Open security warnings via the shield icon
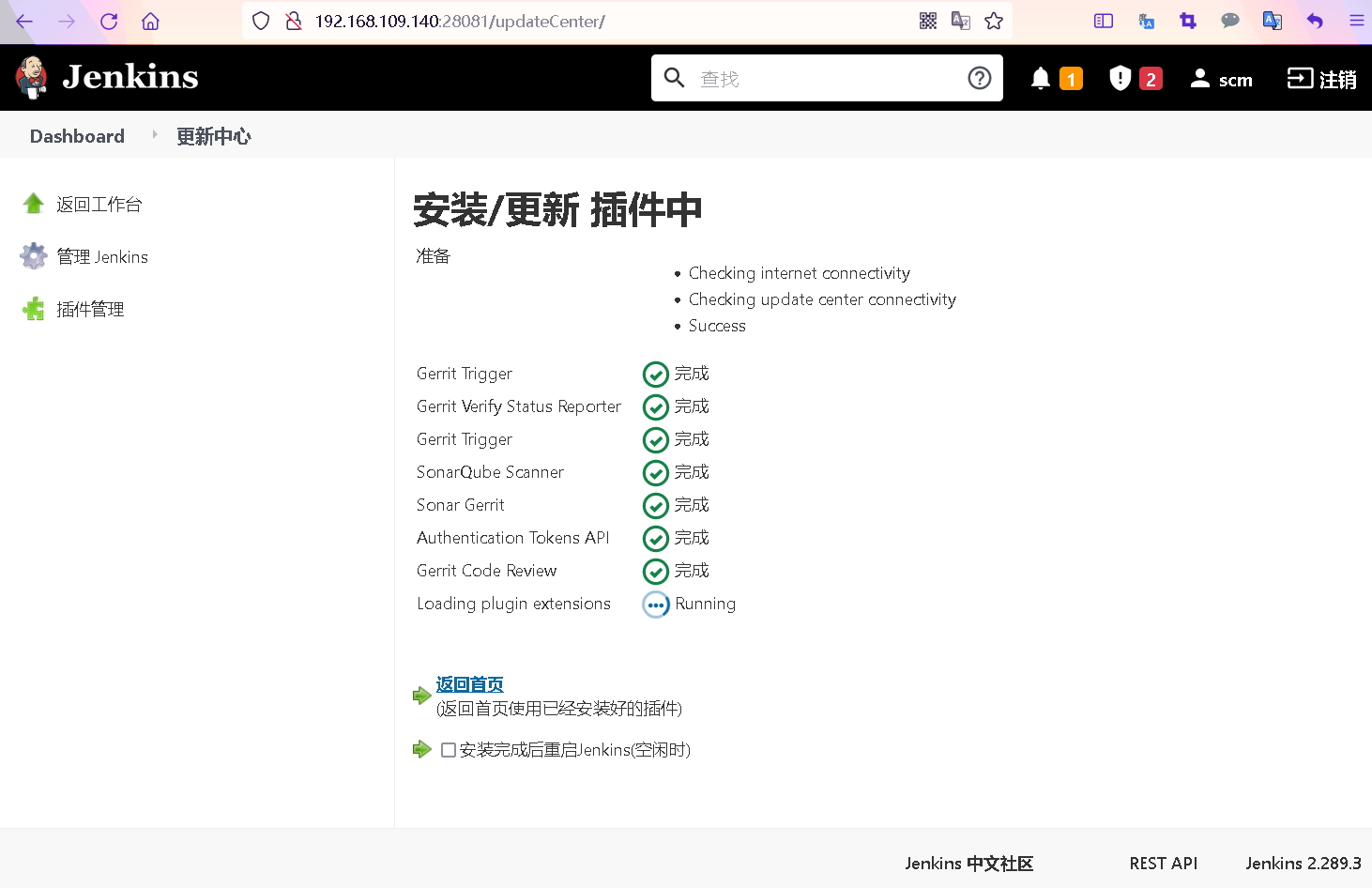Viewport: 1372px width, 888px height. [1120, 79]
